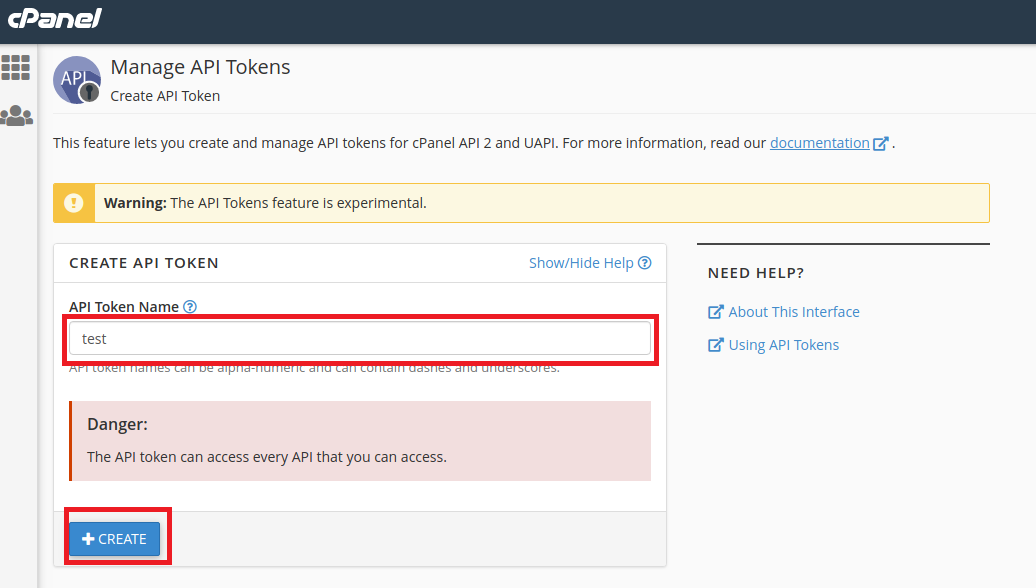Click the CREATE API TOKEN panel heading

(144, 263)
